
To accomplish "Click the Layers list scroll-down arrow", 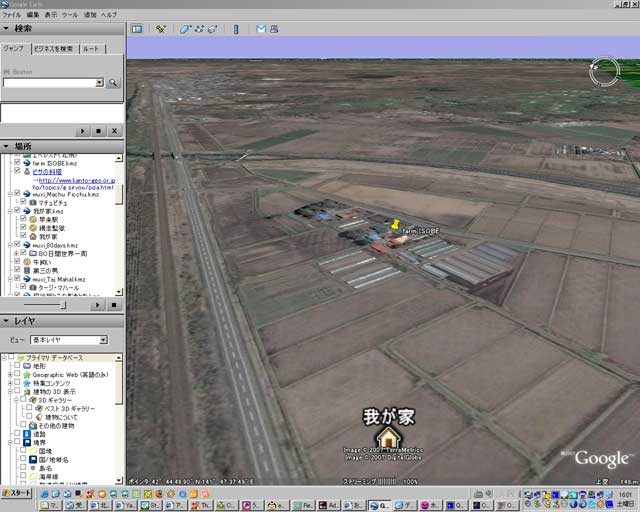I will point(119,481).
